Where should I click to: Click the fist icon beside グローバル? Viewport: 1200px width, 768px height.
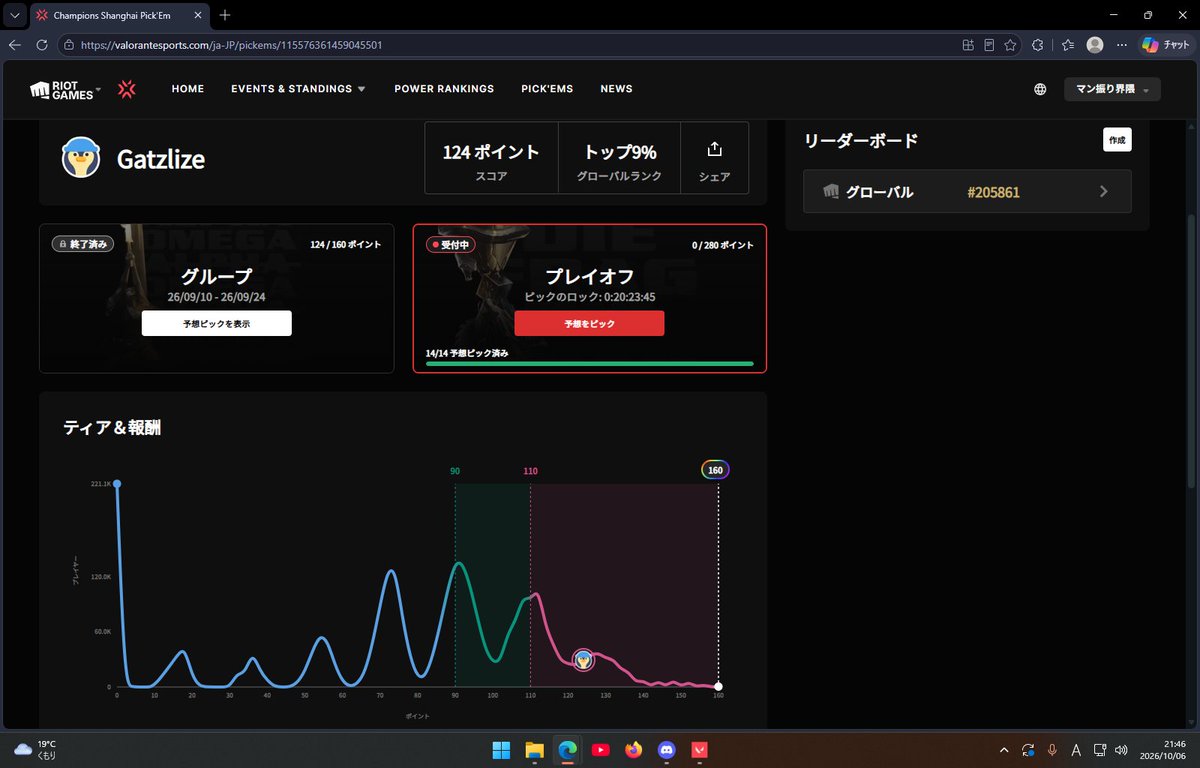click(830, 191)
